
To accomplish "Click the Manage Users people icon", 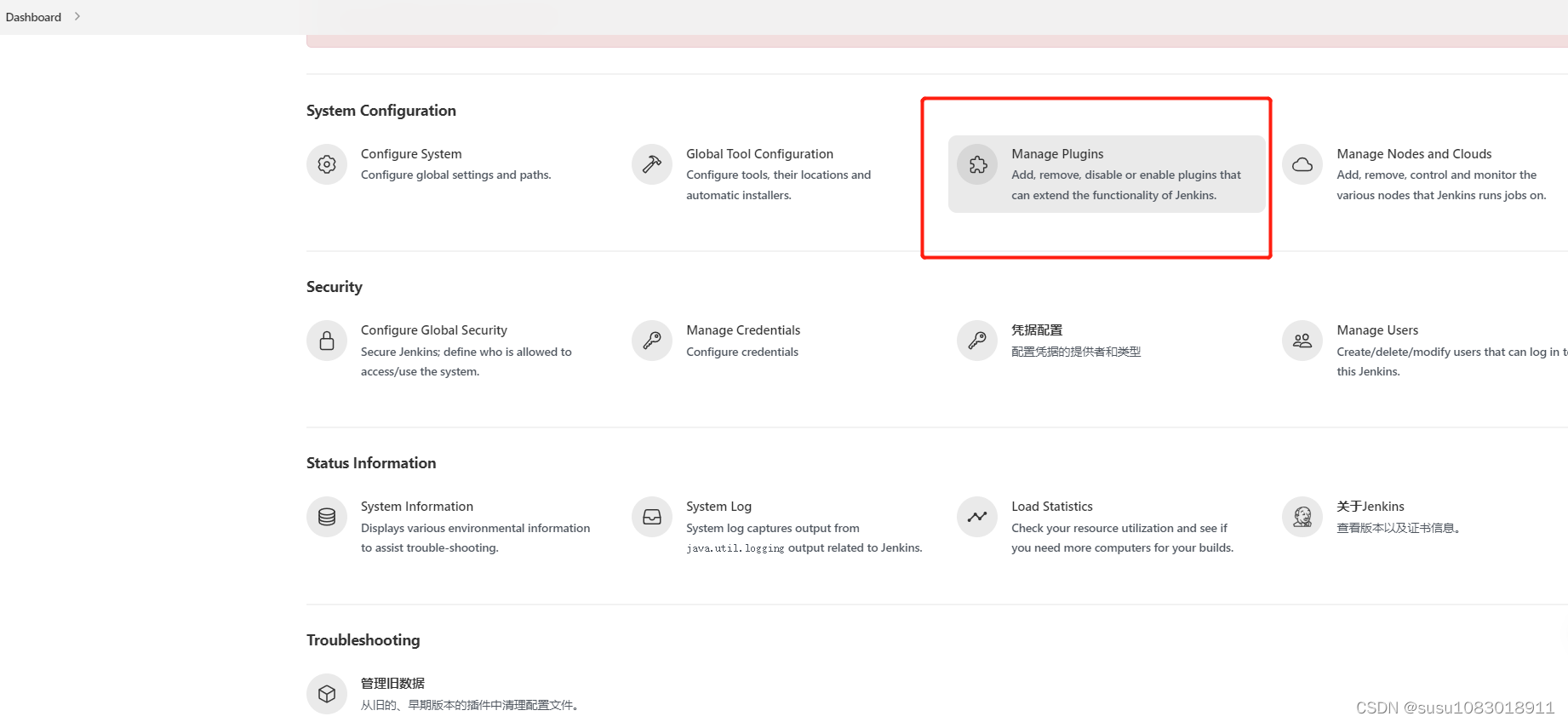I will tap(1302, 341).
